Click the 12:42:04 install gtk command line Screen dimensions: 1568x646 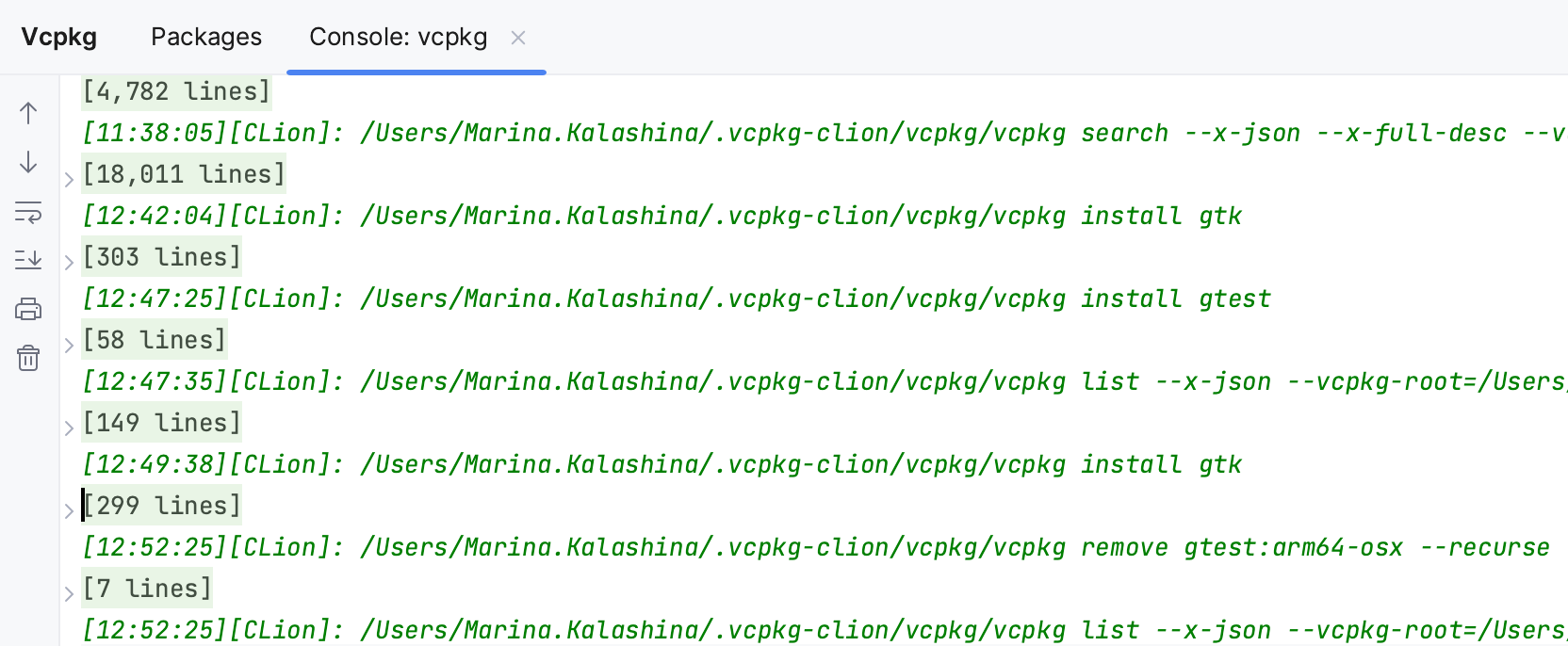[x=661, y=216]
